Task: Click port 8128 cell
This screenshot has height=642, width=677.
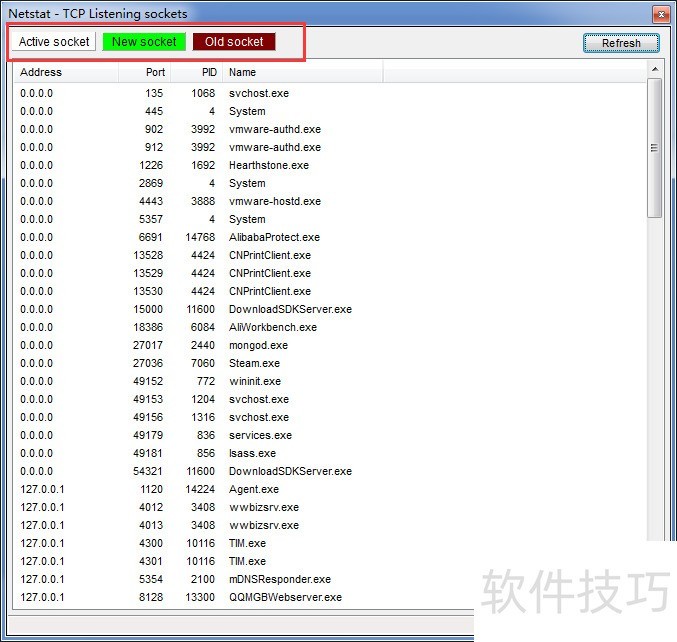Action: point(151,597)
